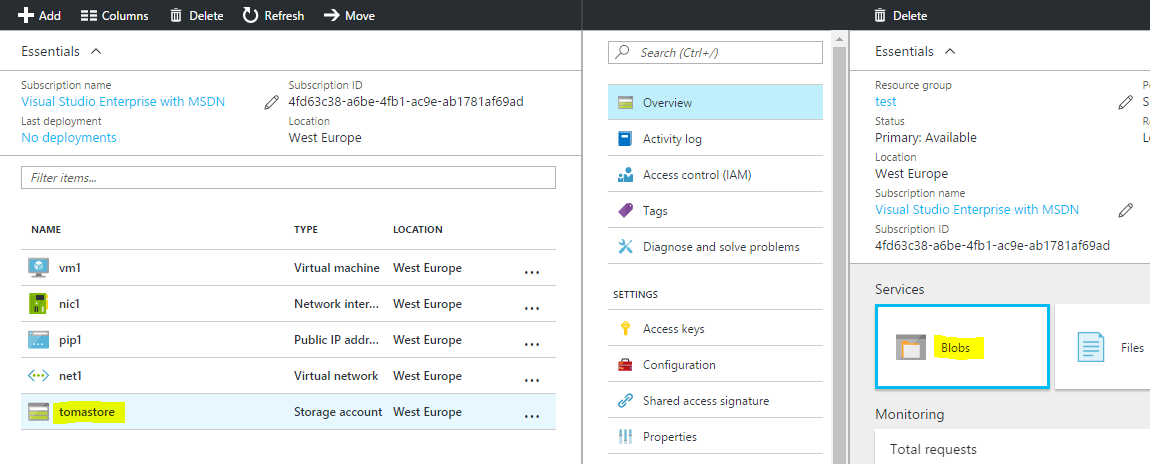
Task: Open the Blobs service tile
Action: point(962,347)
